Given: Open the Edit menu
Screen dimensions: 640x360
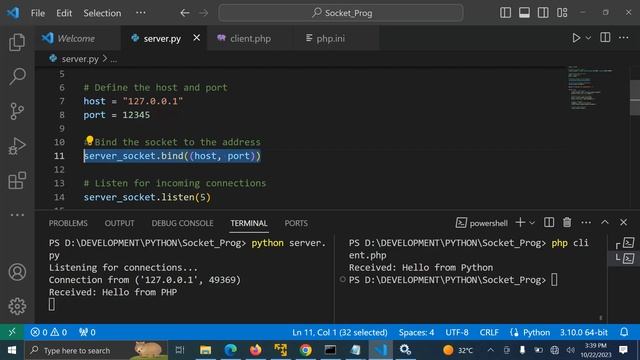Looking at the screenshot, I should [x=64, y=13].
